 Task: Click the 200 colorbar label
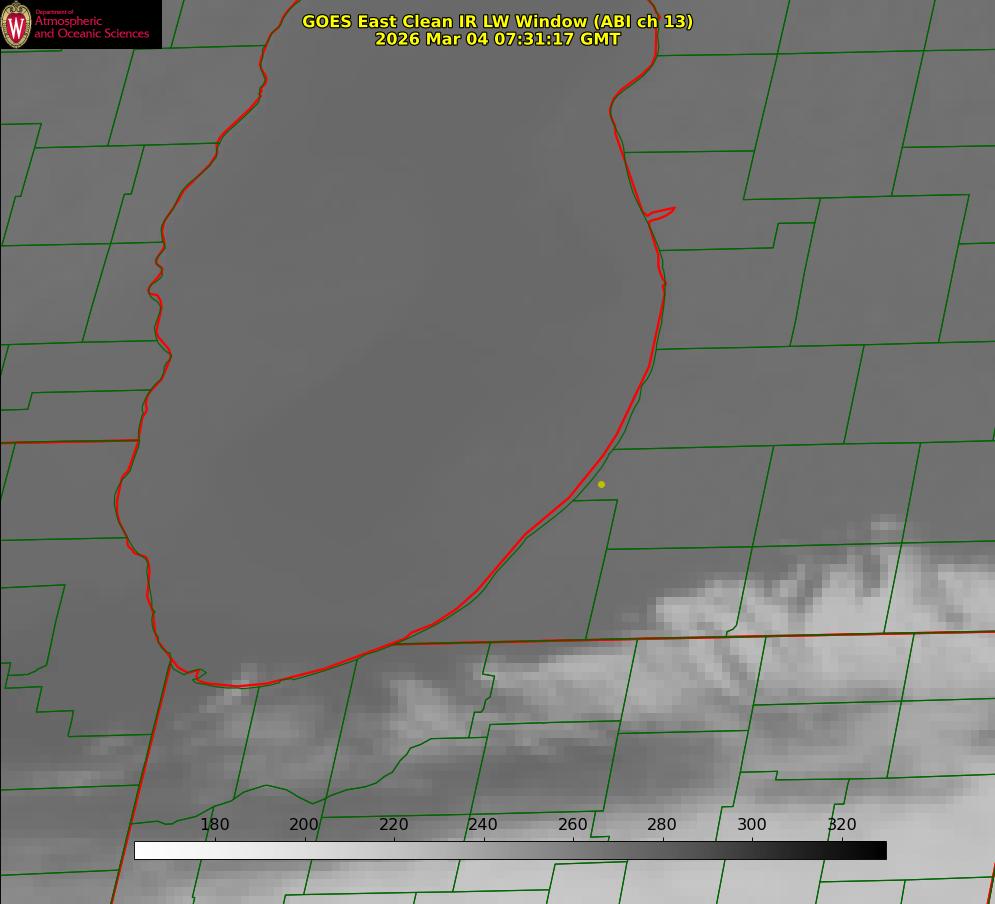(304, 824)
